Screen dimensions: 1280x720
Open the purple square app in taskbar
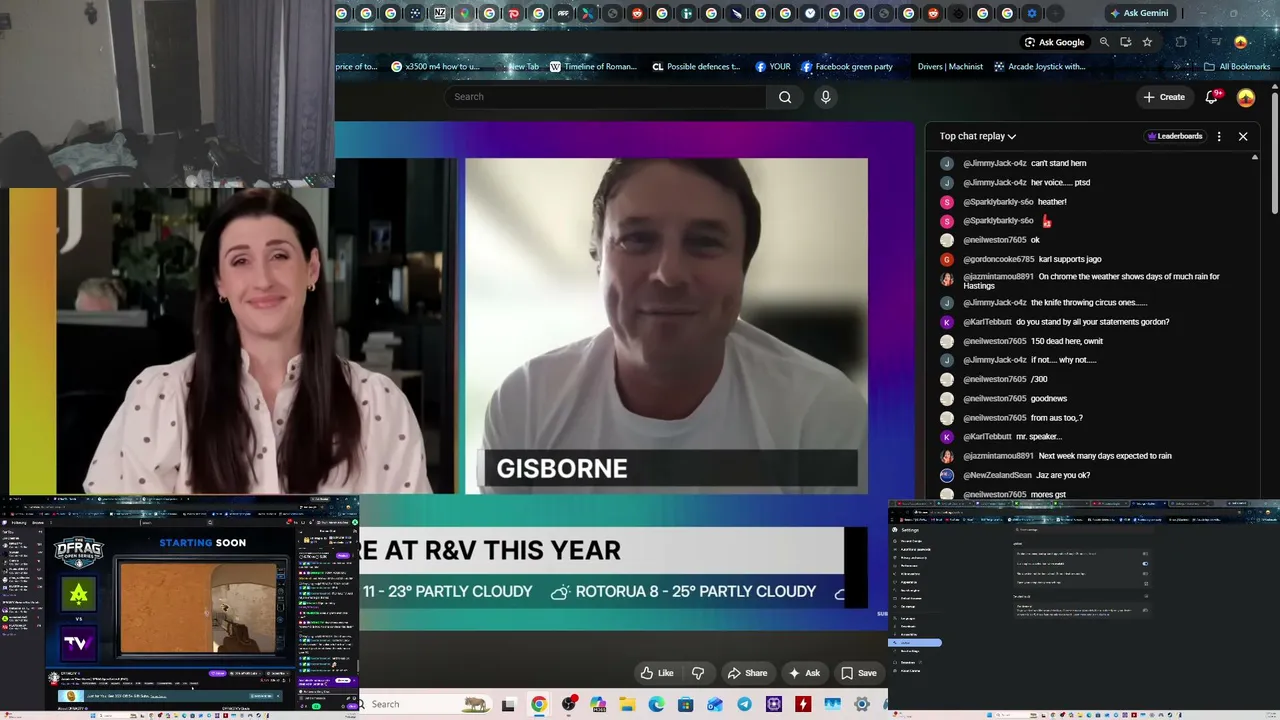(x=774, y=704)
